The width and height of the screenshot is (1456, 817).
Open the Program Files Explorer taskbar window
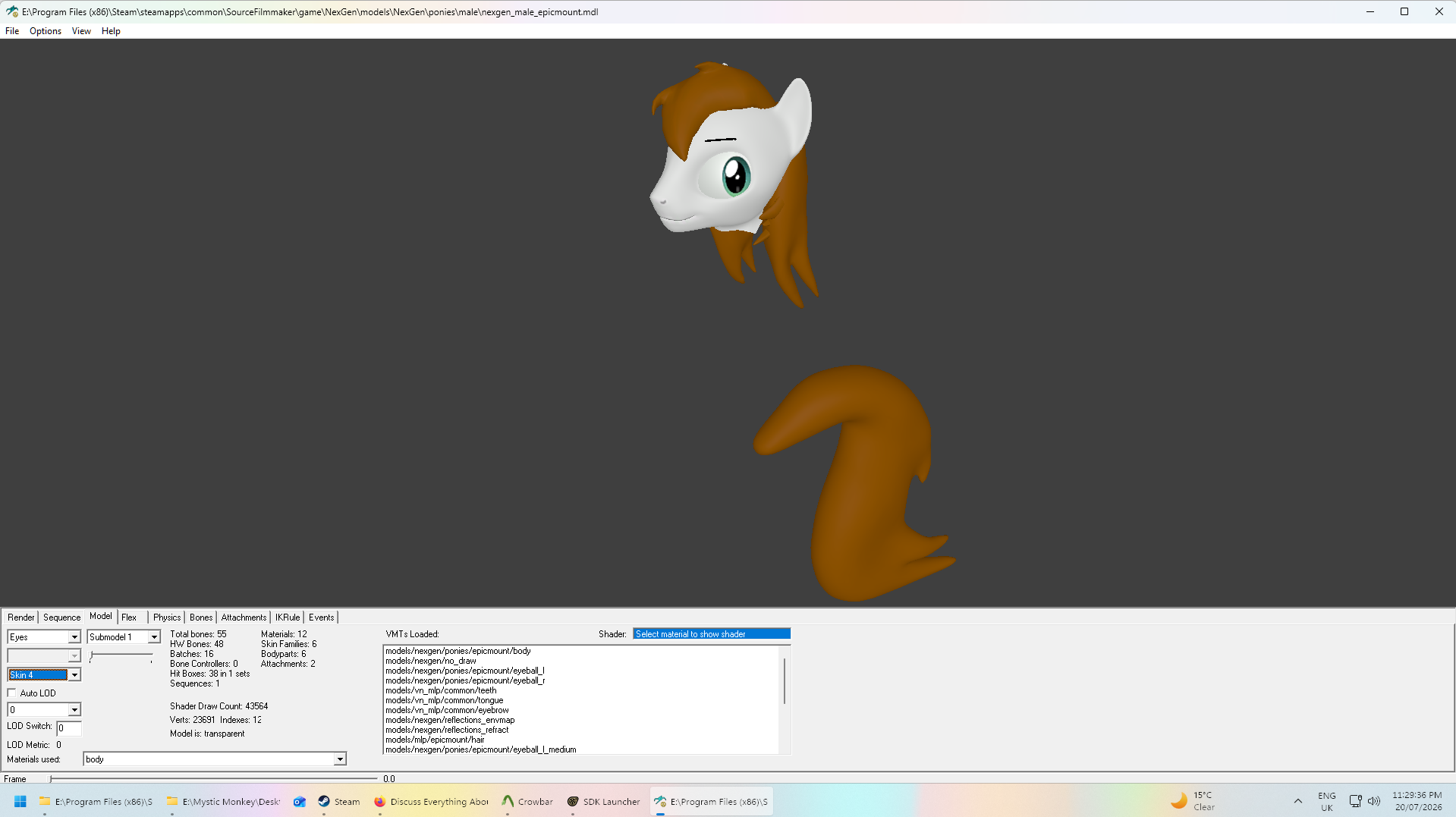(x=96, y=801)
